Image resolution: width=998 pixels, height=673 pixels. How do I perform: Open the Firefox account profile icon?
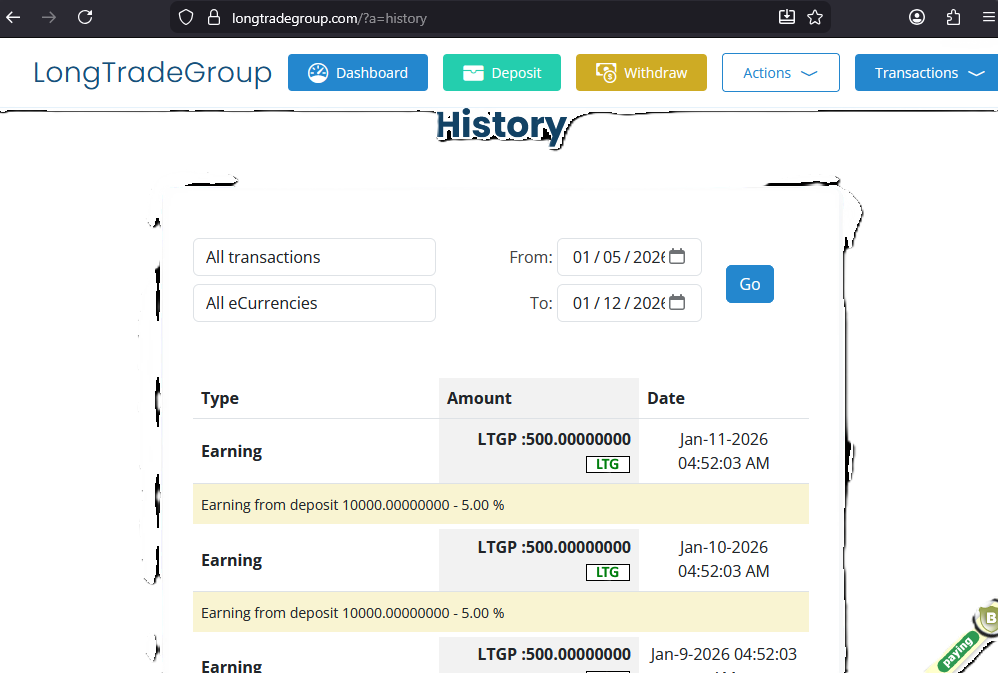point(917,17)
